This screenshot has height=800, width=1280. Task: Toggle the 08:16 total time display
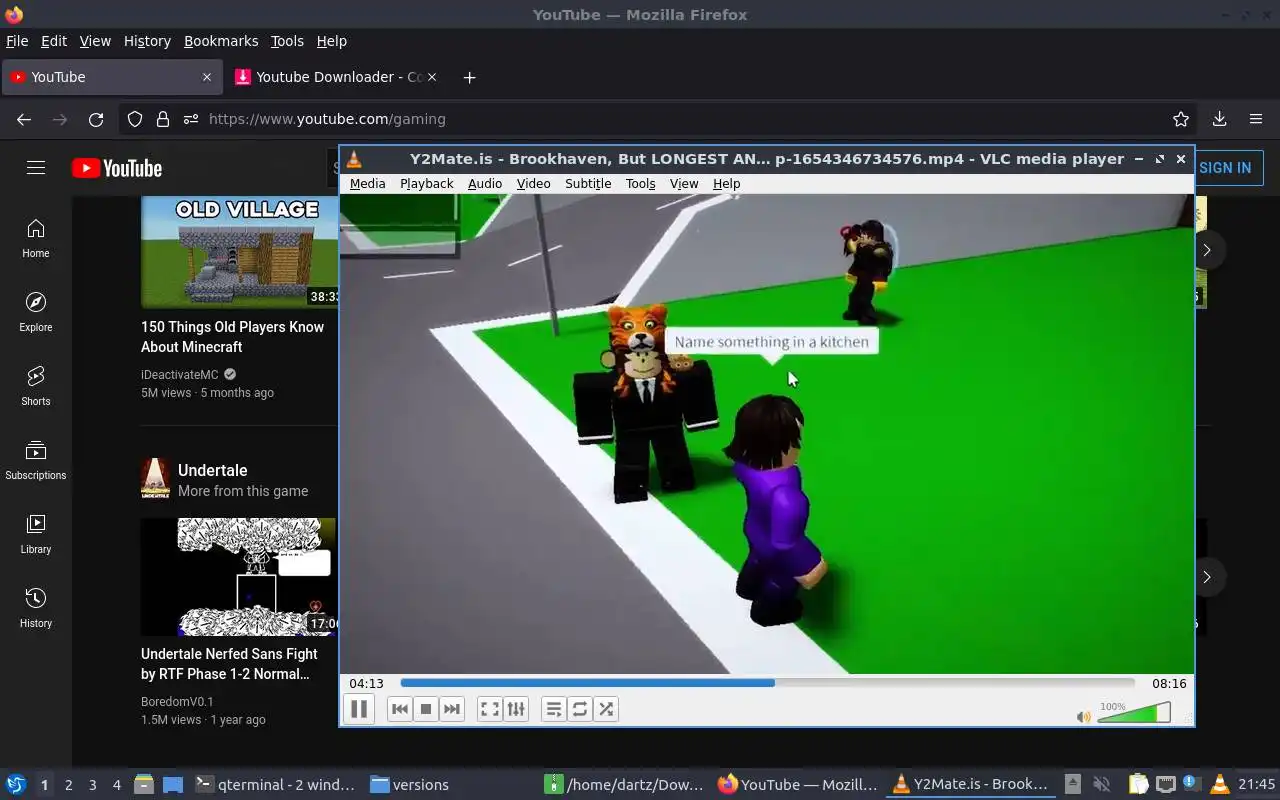[x=1169, y=684]
